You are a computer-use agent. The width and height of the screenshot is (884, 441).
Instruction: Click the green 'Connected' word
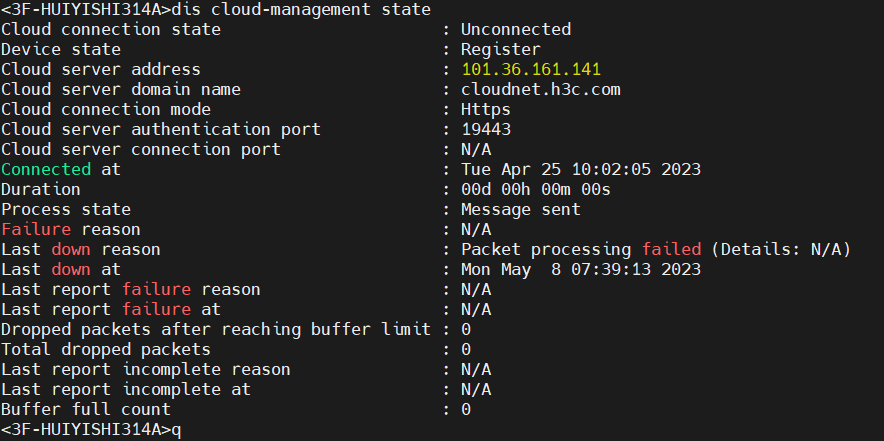46,170
